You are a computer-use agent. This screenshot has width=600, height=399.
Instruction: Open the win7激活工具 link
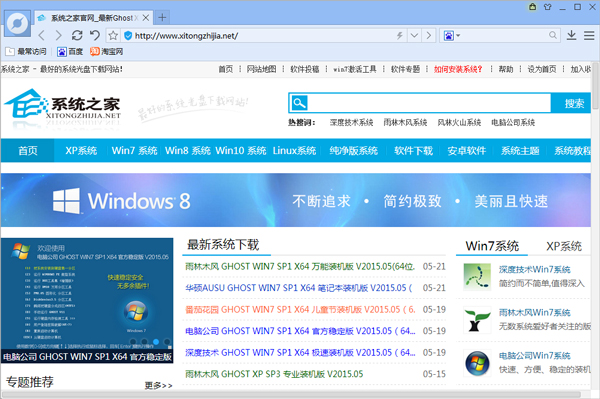point(355,69)
